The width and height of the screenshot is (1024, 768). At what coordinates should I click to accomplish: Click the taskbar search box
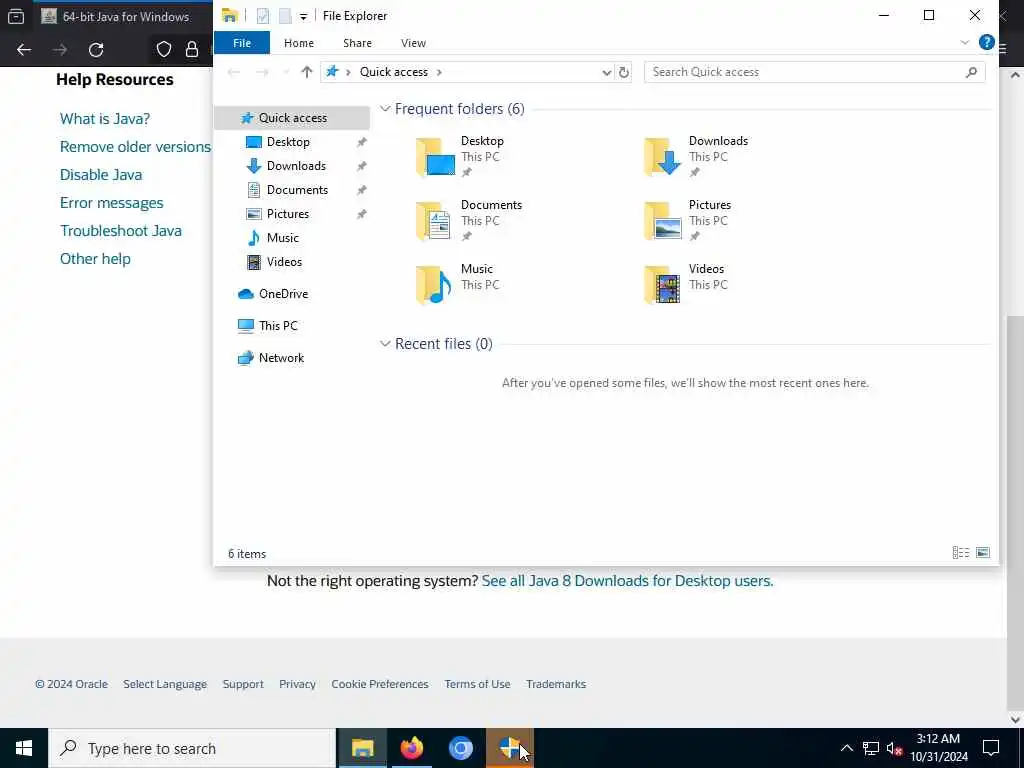(x=192, y=748)
